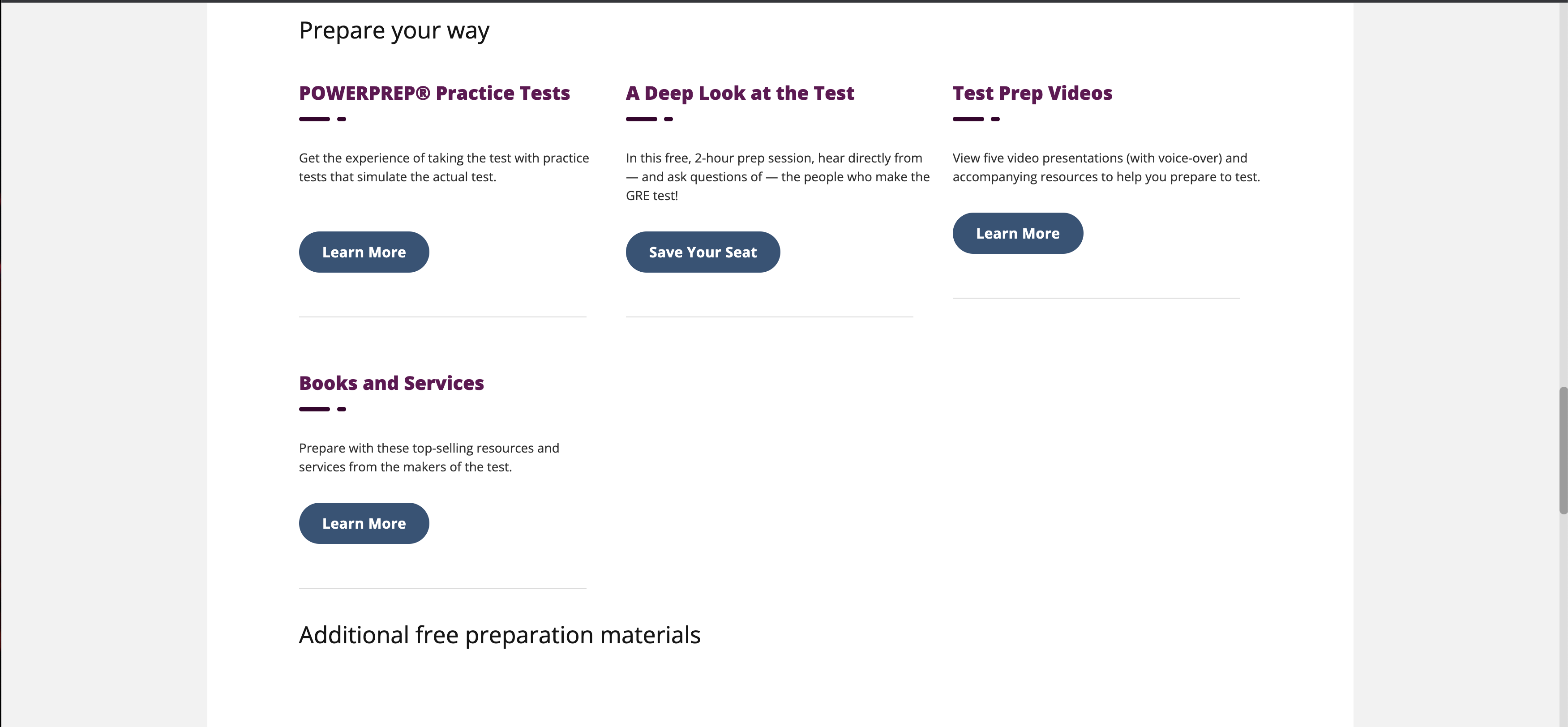The image size is (1568, 727).
Task: Select the POWERPREP® Practice Tests heading
Action: click(x=434, y=93)
